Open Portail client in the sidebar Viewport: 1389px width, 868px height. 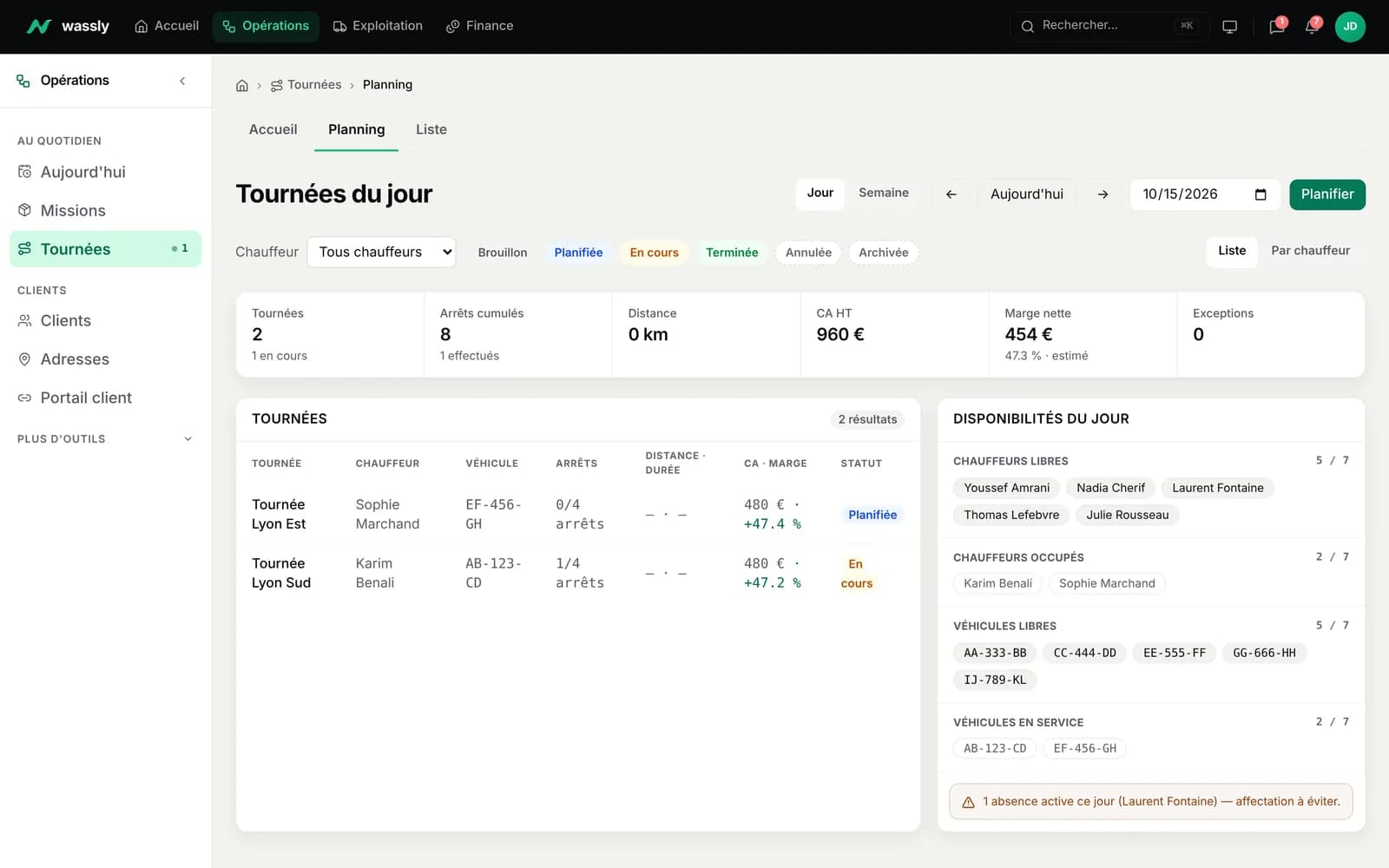click(x=105, y=398)
